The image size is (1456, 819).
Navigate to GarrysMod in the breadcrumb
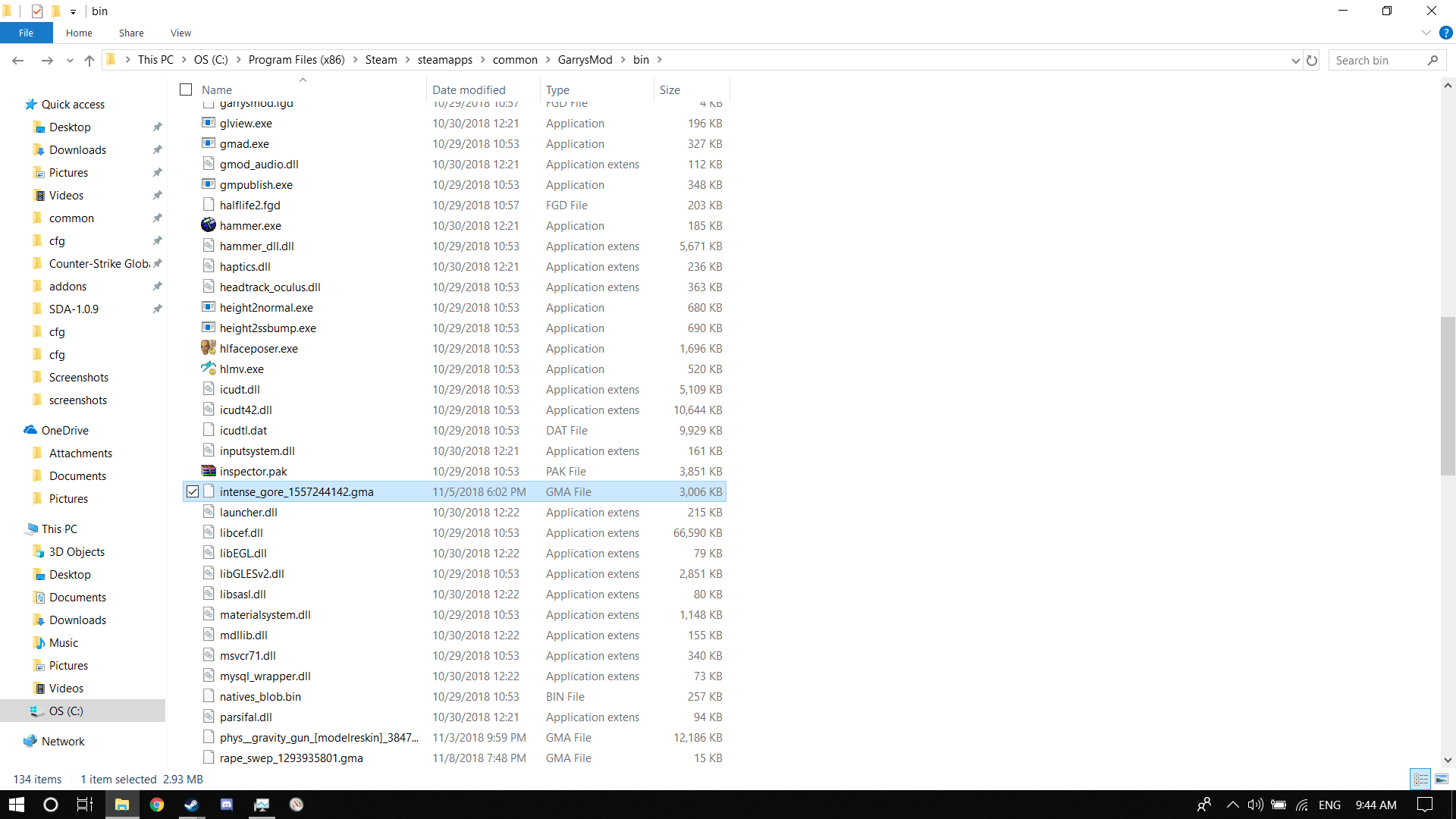coord(585,60)
